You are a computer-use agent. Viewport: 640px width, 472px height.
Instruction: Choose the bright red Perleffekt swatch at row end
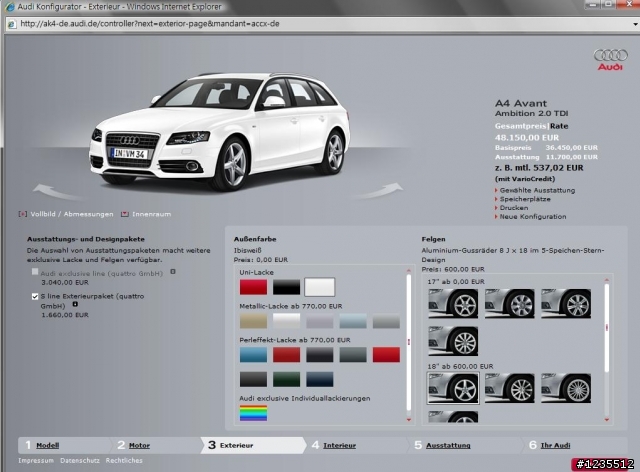pos(386,355)
